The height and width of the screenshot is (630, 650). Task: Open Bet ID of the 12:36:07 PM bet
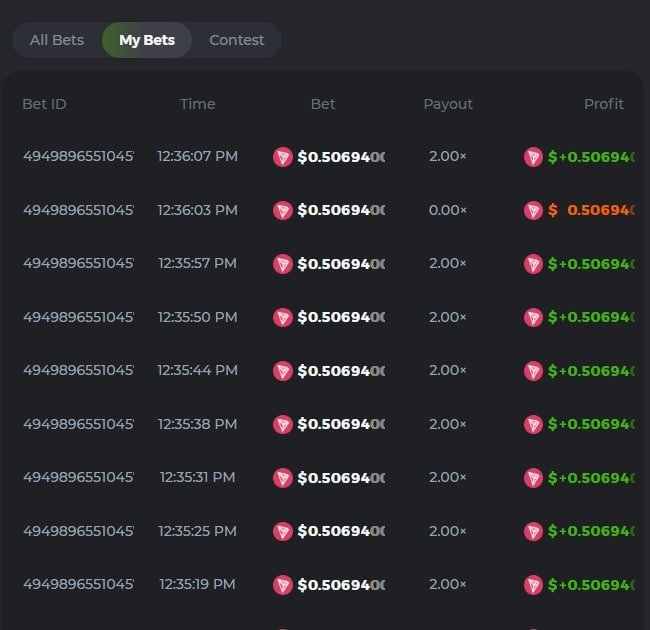click(x=78, y=157)
